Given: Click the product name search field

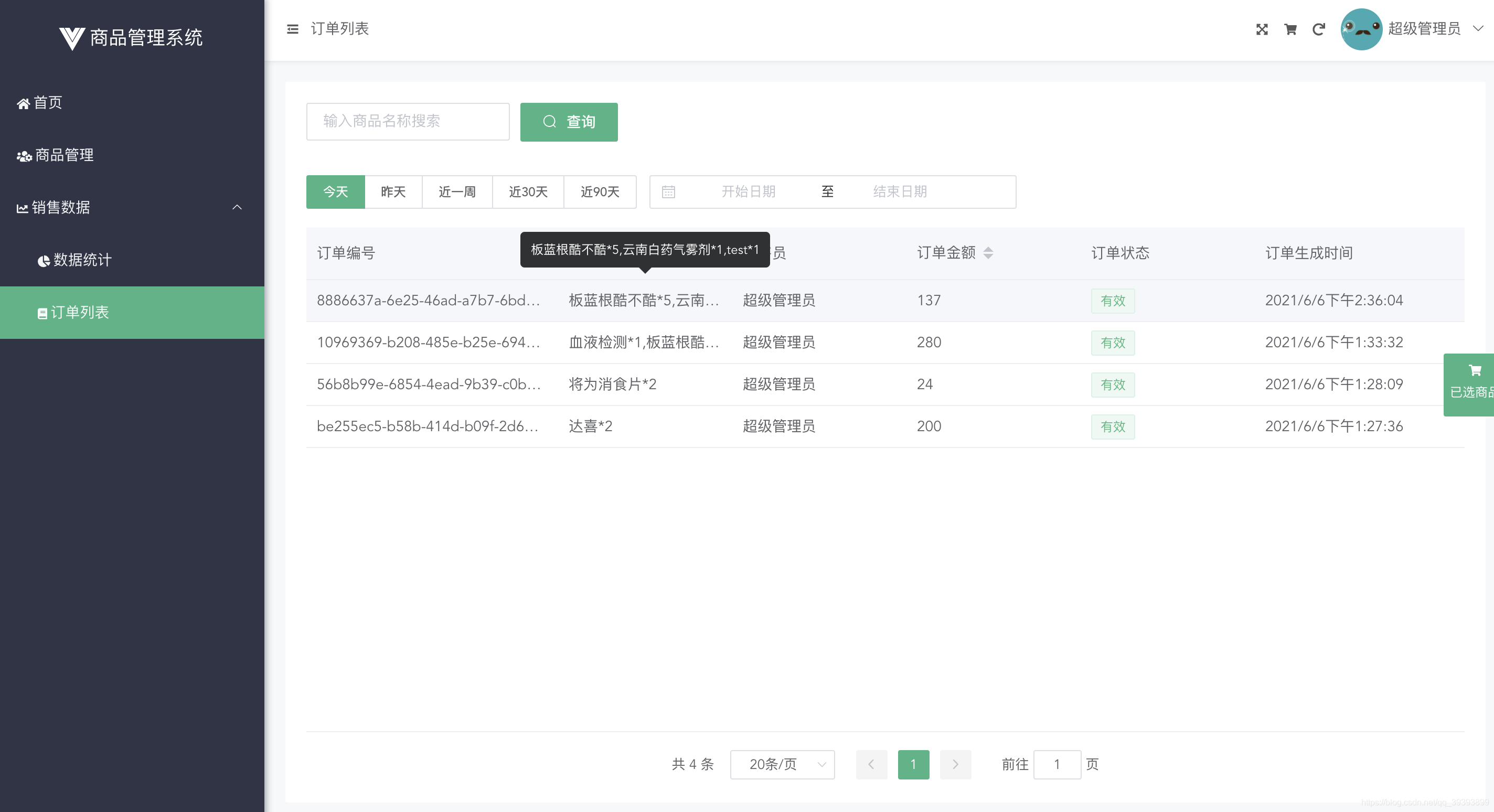Looking at the screenshot, I should (408, 121).
